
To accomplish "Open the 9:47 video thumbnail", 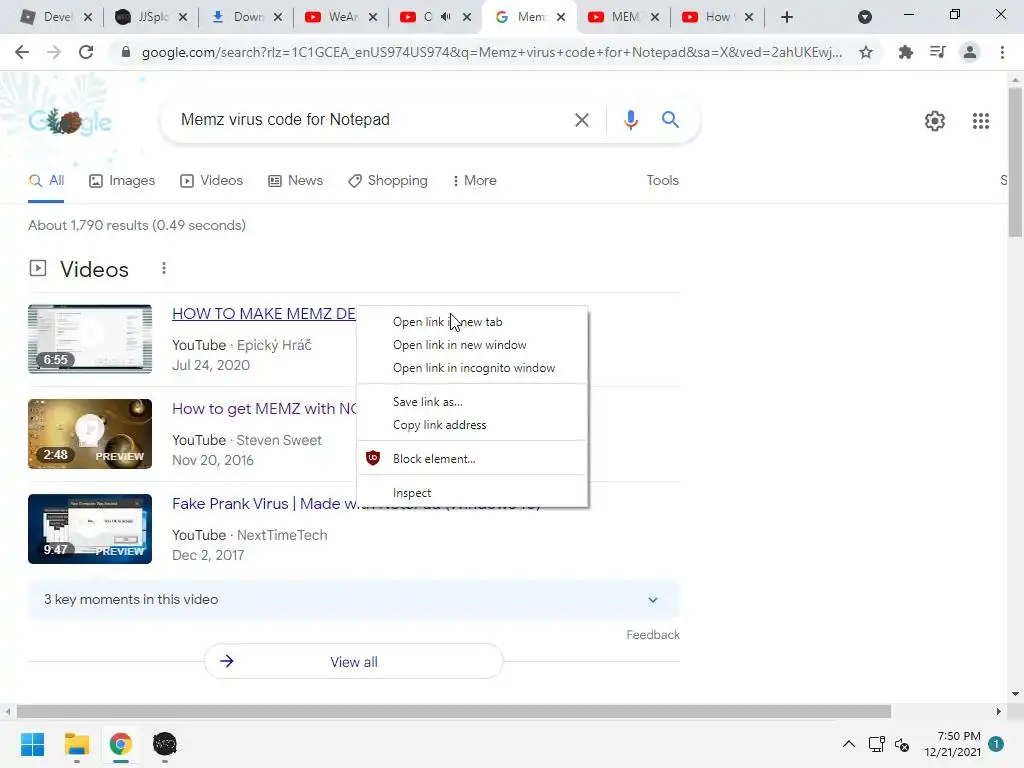I will coord(90,529).
